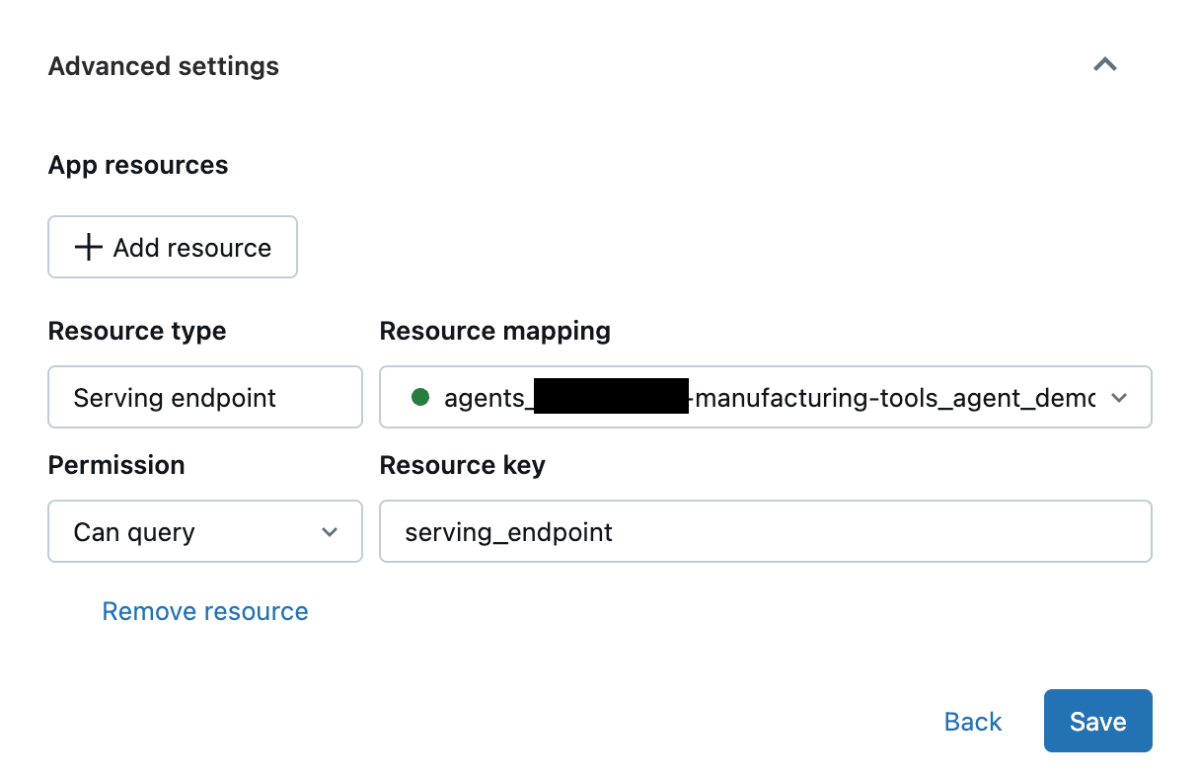Click the Back link
This screenshot has height=780, width=1200.
(x=972, y=721)
